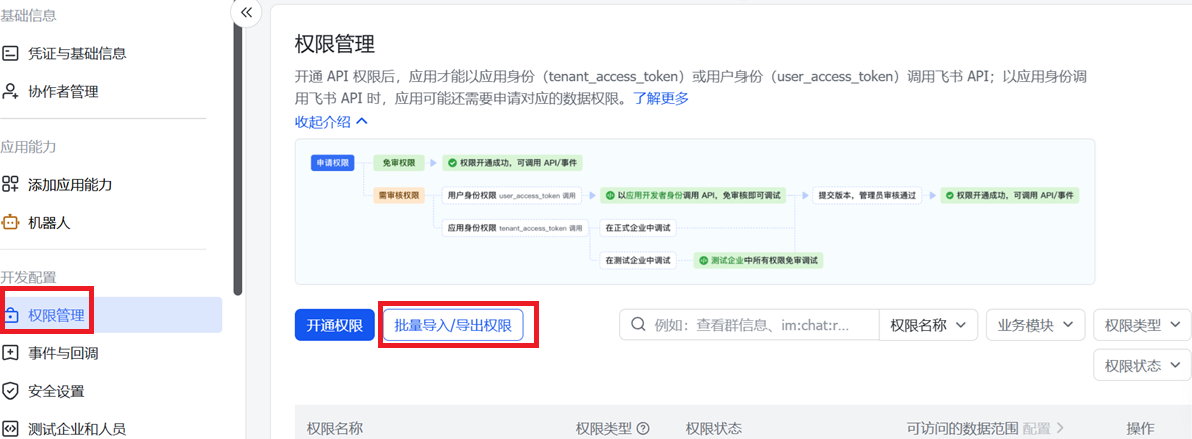Open the 了解更多 link
This screenshot has width=1192, height=439.
tap(661, 97)
